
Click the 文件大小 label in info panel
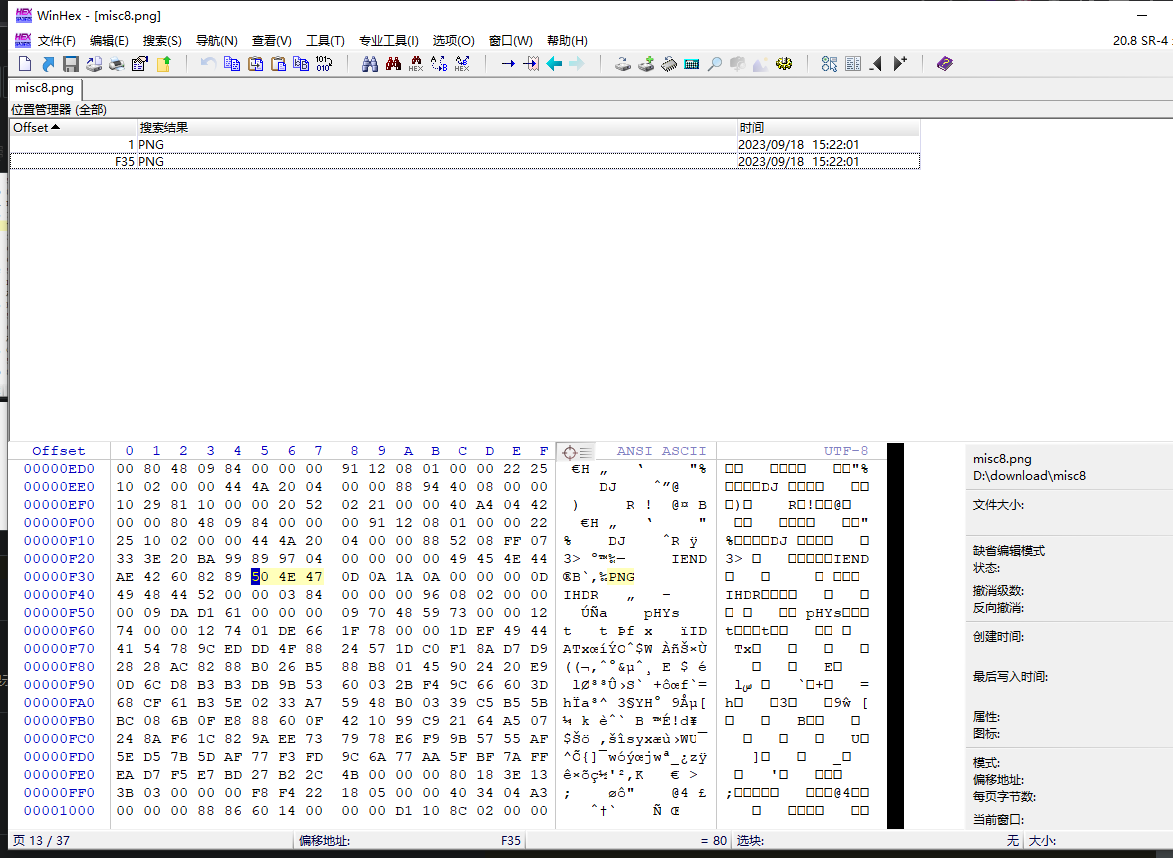click(997, 505)
